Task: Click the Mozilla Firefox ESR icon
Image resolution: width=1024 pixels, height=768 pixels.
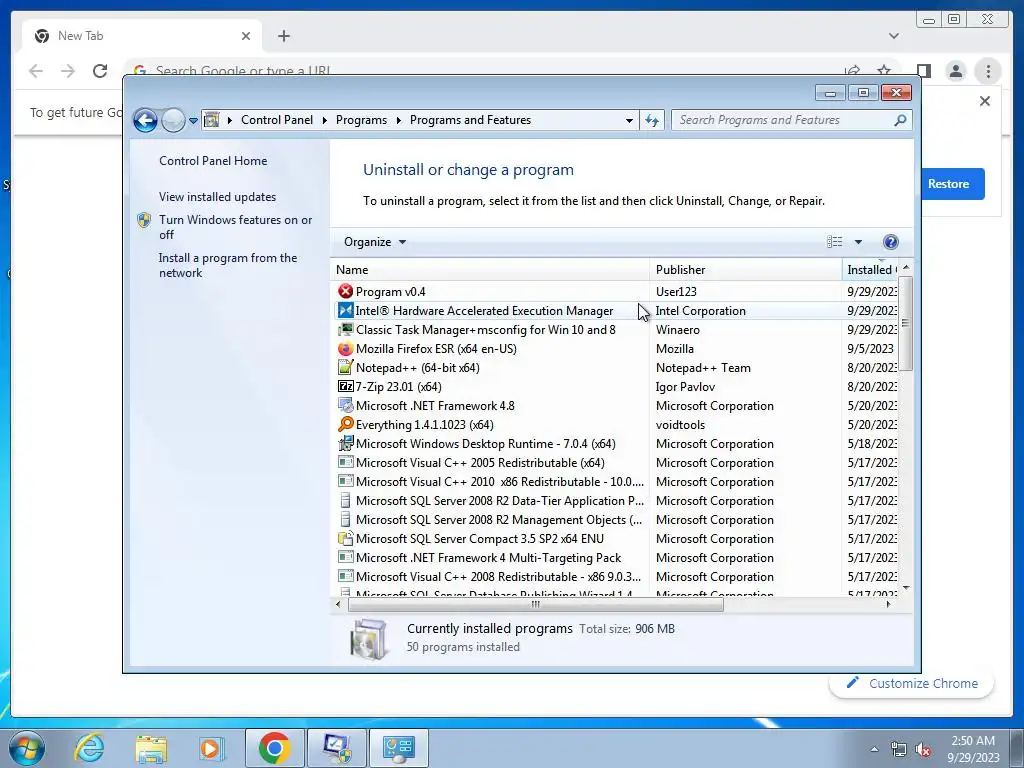Action: pos(345,348)
